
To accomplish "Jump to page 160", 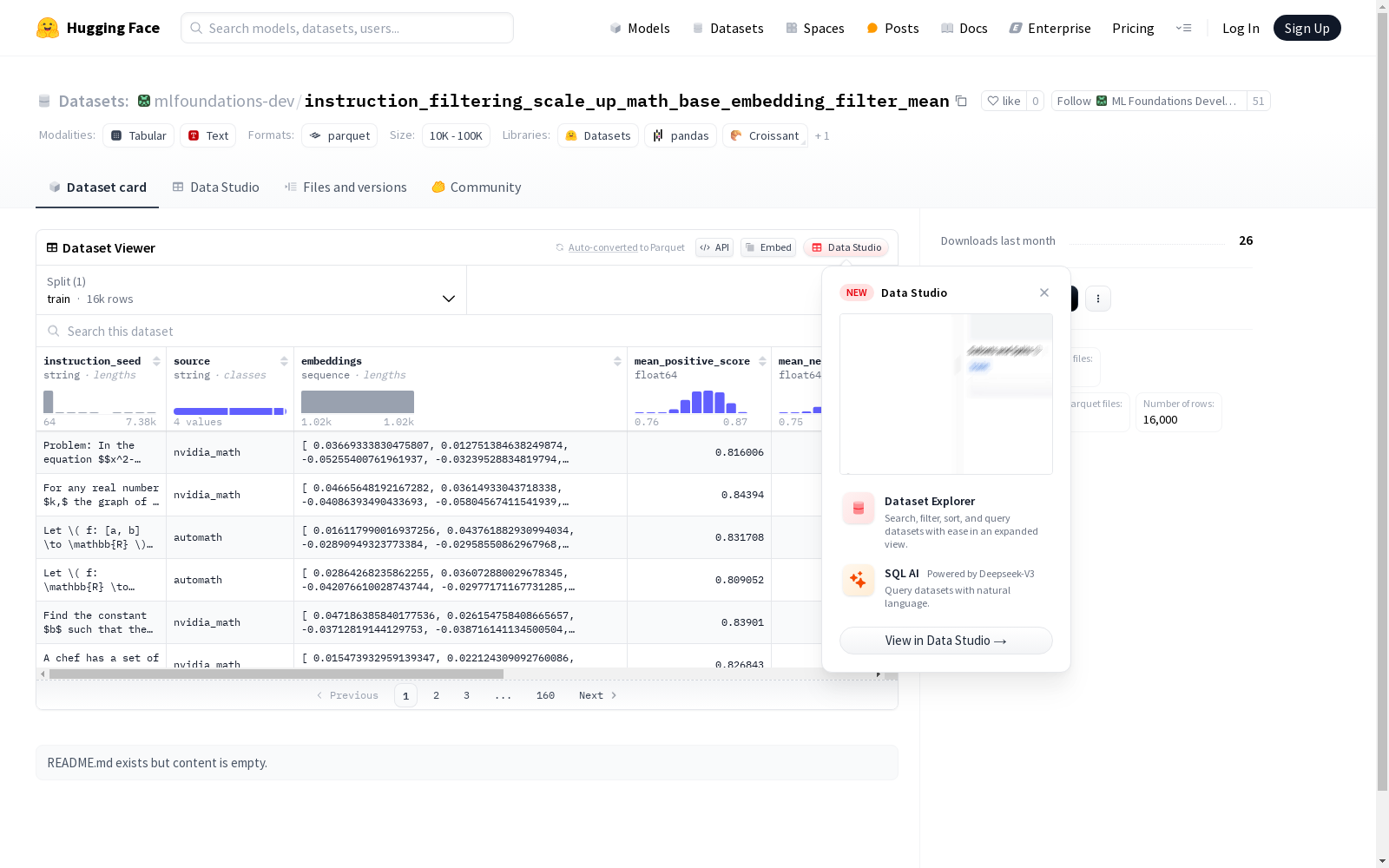I will pyautogui.click(x=545, y=695).
